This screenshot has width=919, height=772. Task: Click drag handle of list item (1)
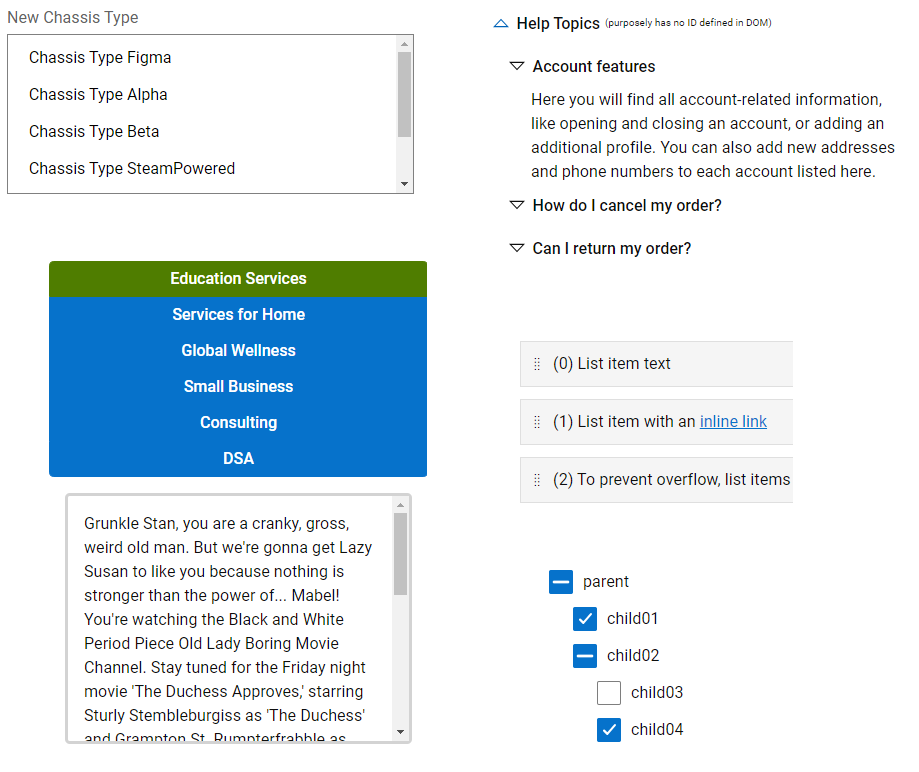[x=537, y=422]
